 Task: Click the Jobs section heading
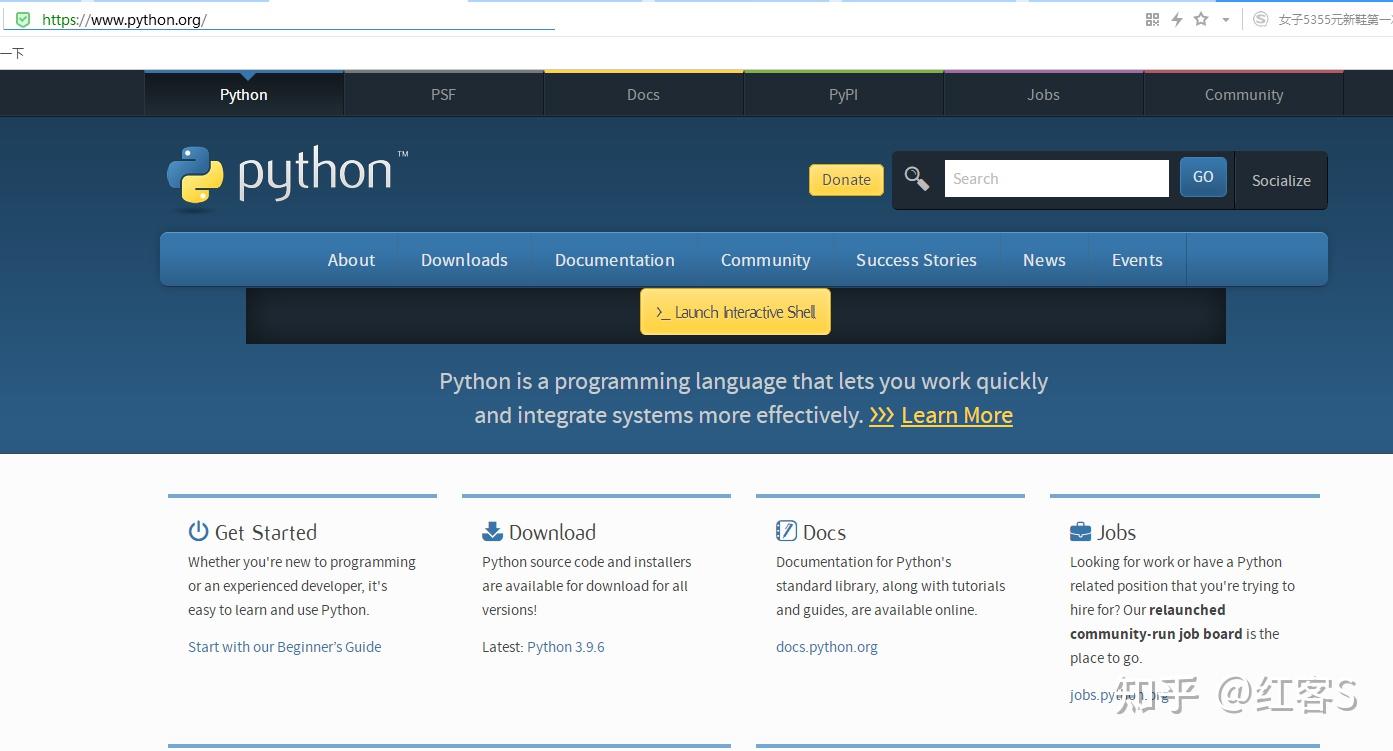point(1117,532)
